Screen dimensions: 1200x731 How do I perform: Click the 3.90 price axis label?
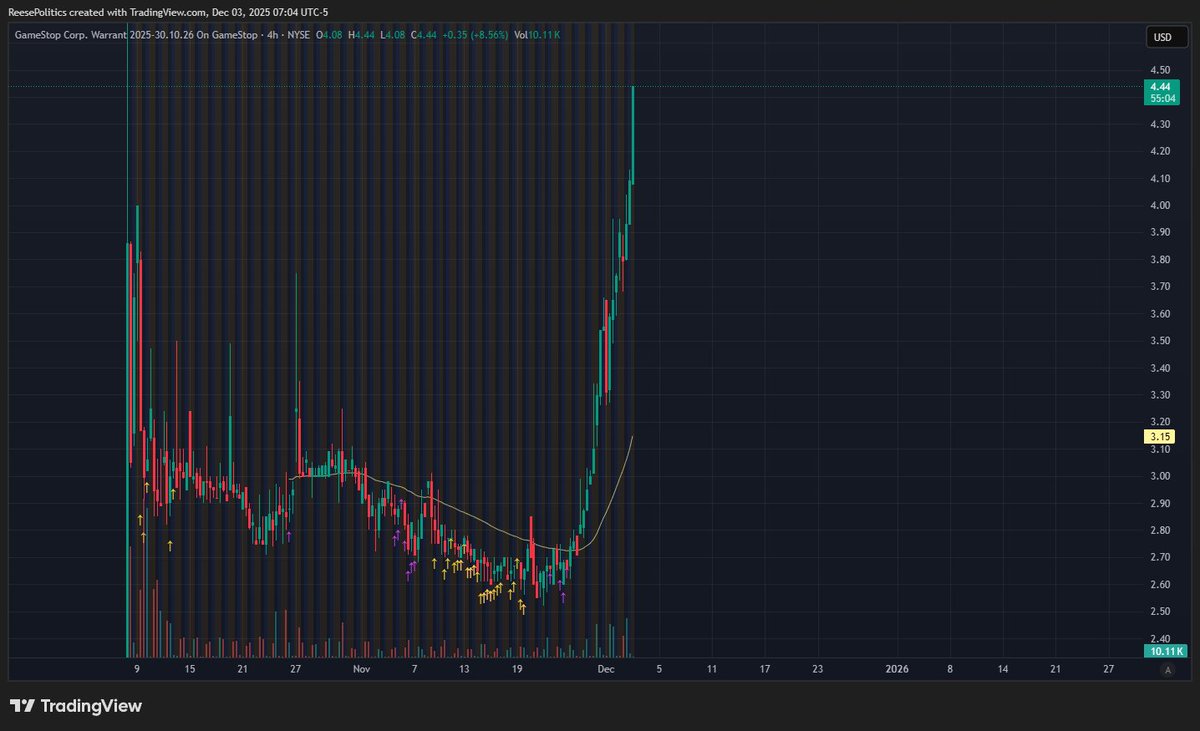pos(1160,232)
